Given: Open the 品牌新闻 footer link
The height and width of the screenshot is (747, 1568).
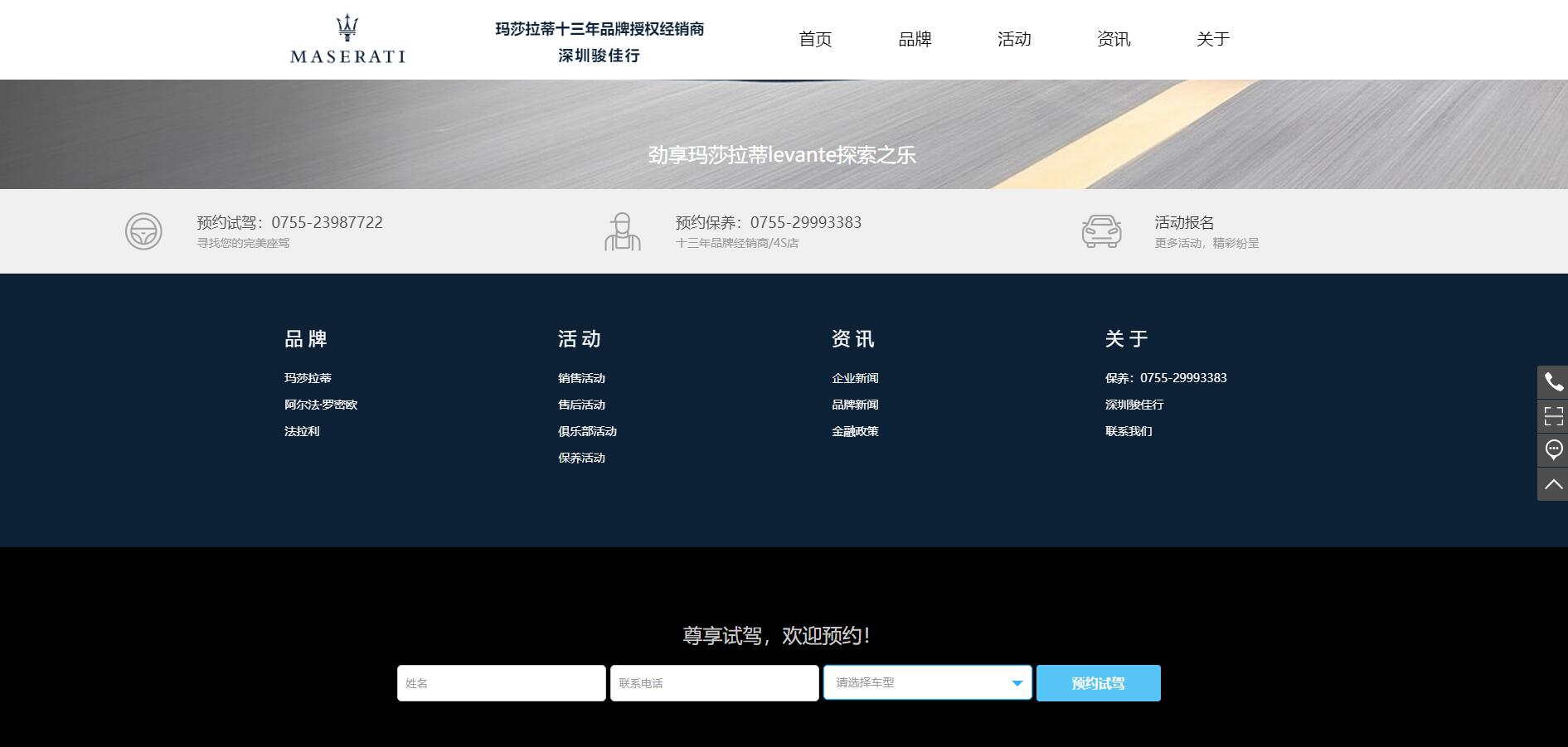Looking at the screenshot, I should pos(855,405).
